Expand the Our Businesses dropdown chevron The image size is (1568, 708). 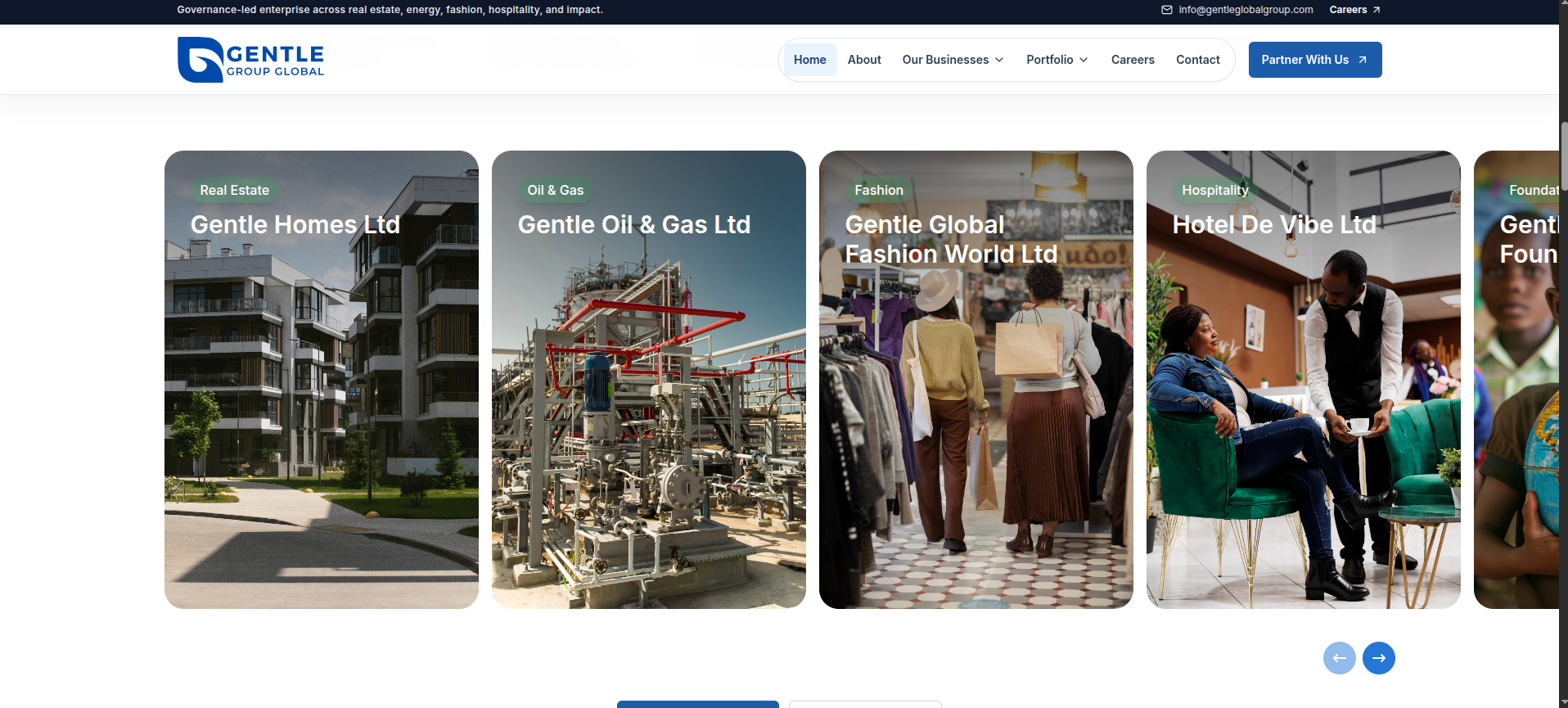pyautogui.click(x=999, y=60)
